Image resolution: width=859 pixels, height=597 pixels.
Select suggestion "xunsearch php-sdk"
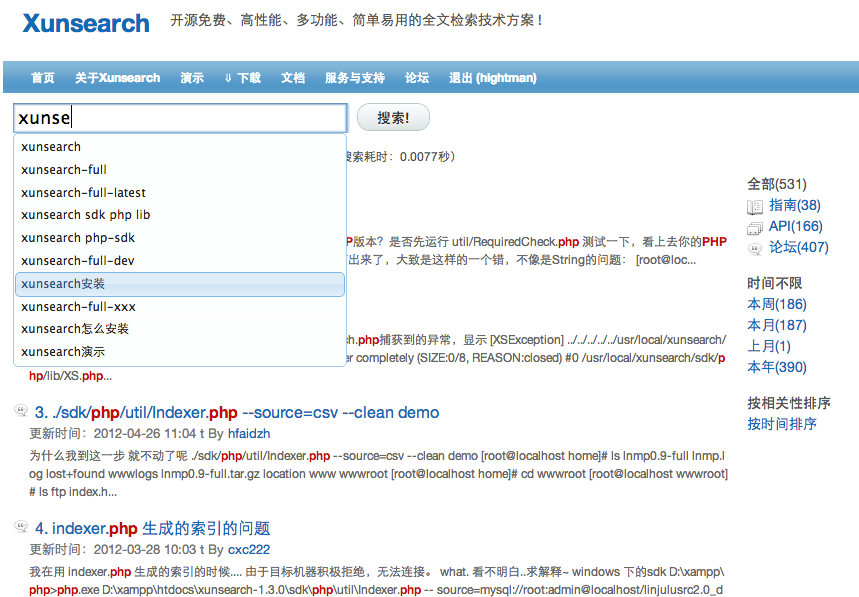180,238
